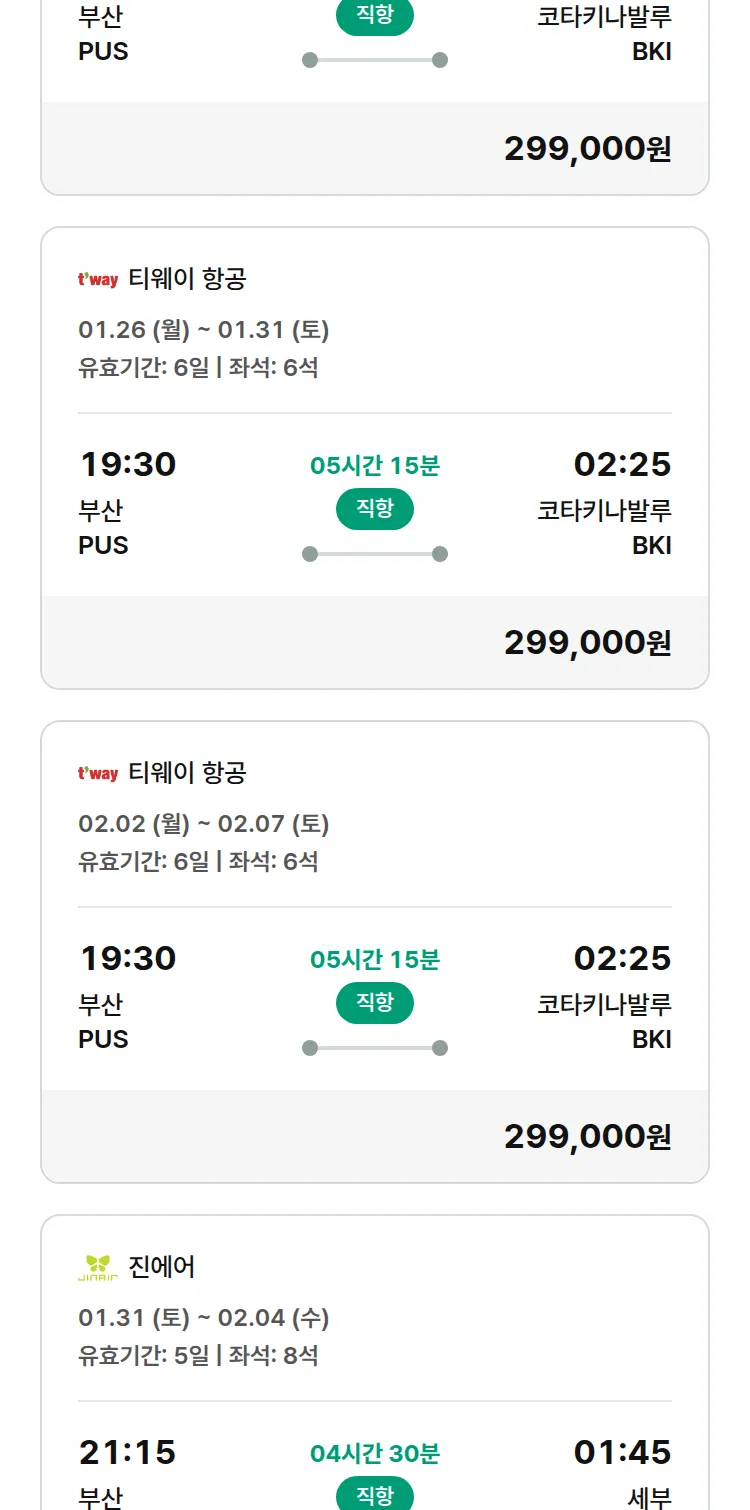Tap the 04시간 30분 flight duration

(x=375, y=1453)
